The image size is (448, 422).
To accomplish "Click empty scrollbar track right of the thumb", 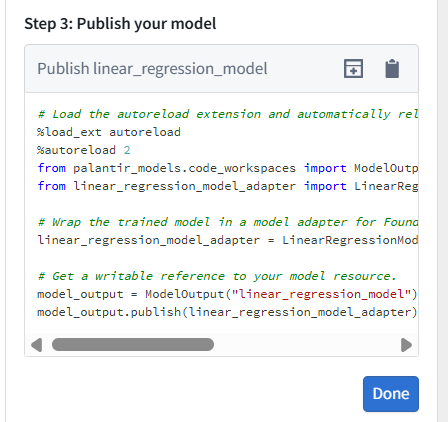I will tap(307, 345).
